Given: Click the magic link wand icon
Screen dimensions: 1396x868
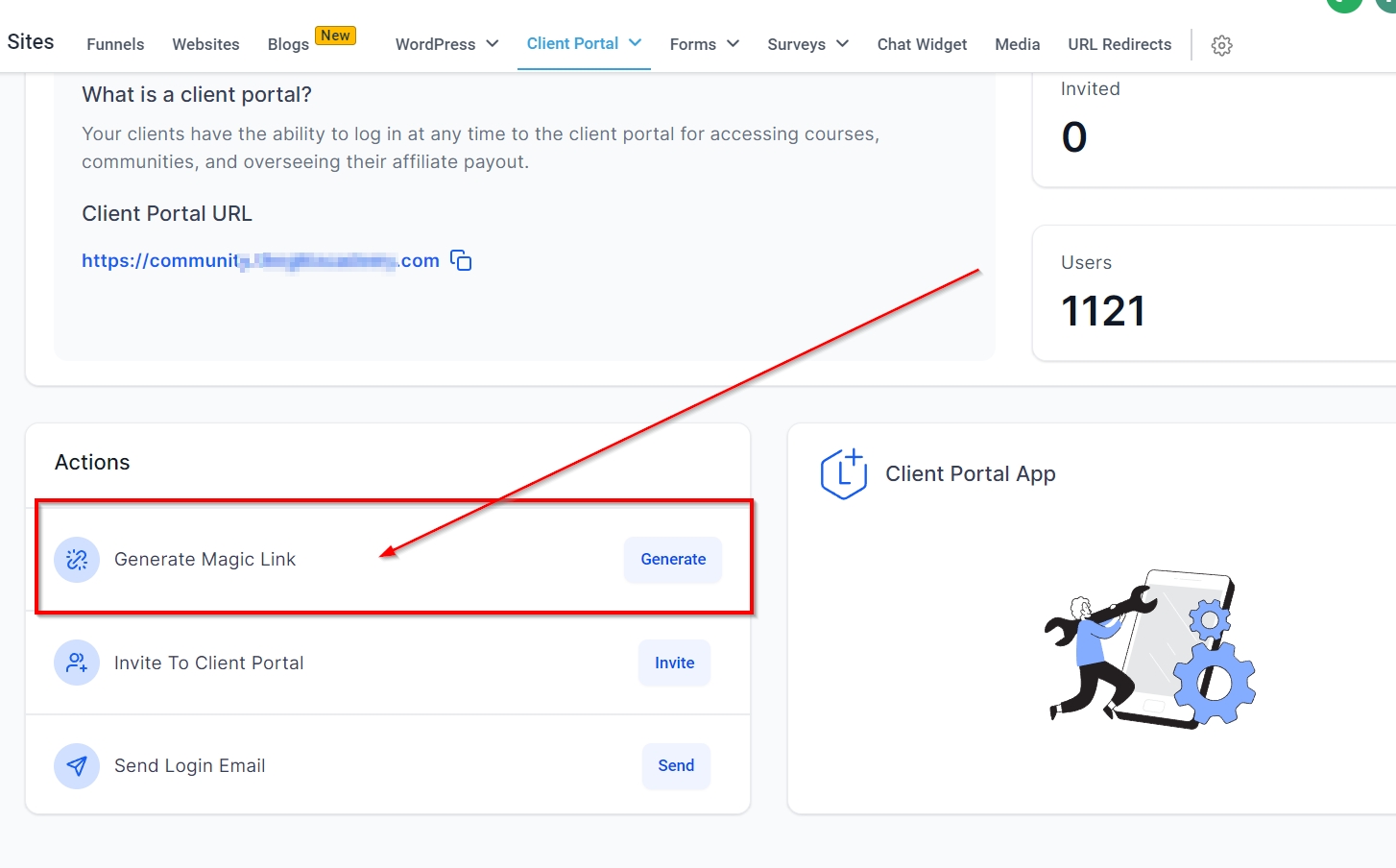Looking at the screenshot, I should [77, 560].
